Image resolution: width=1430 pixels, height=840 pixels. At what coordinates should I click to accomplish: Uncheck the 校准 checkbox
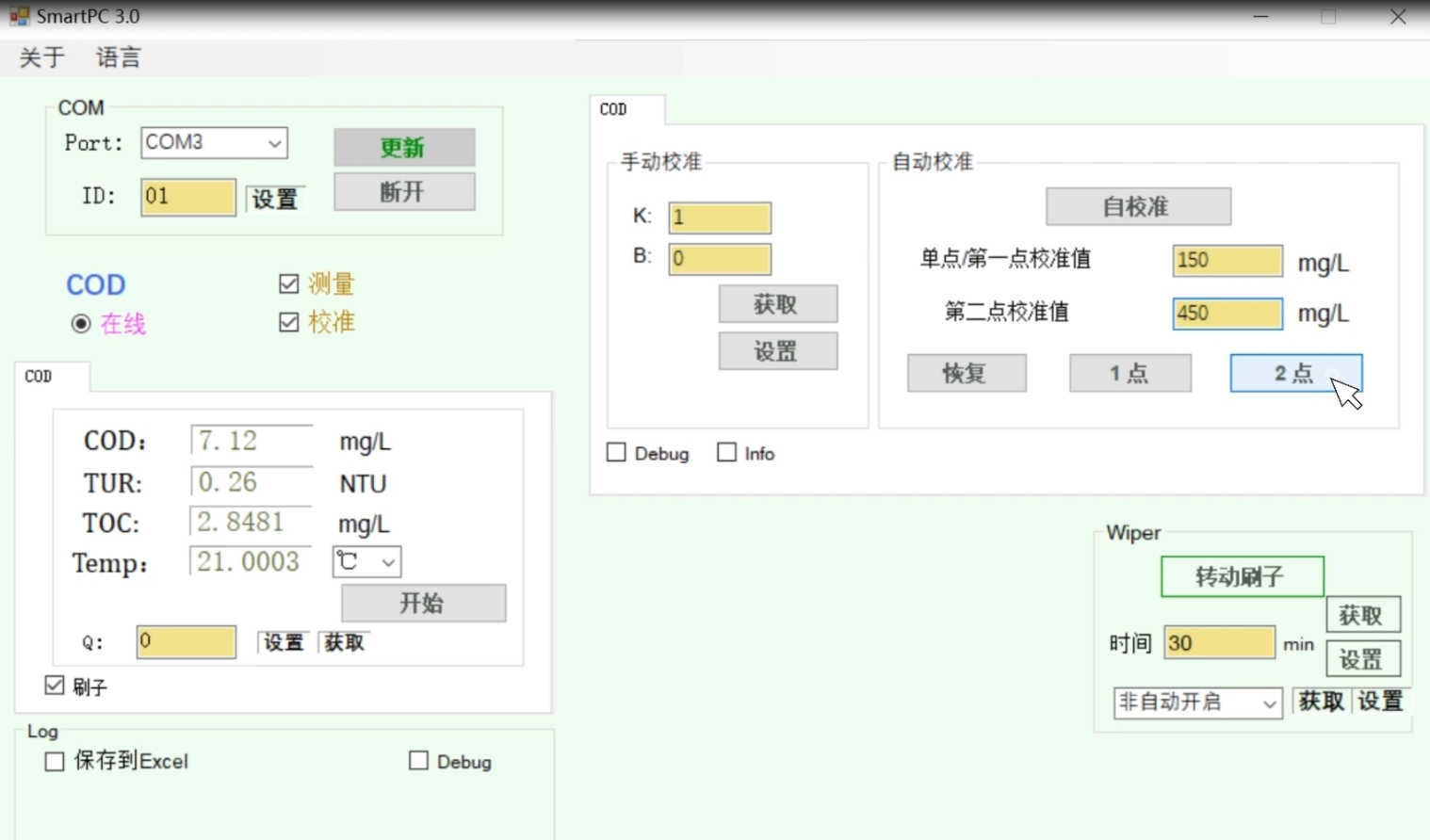coord(289,322)
